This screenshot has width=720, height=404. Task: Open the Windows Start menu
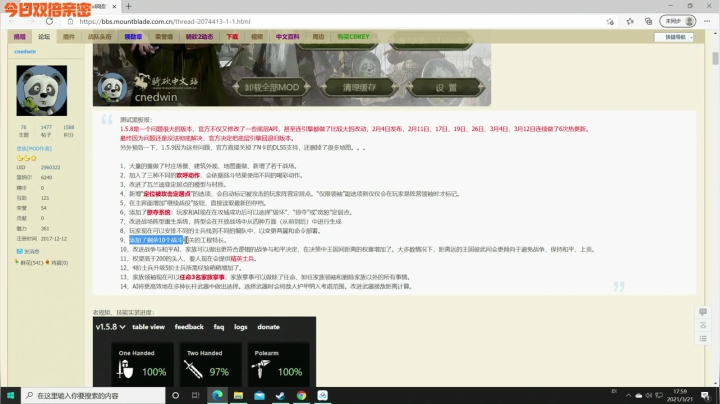pos(10,395)
